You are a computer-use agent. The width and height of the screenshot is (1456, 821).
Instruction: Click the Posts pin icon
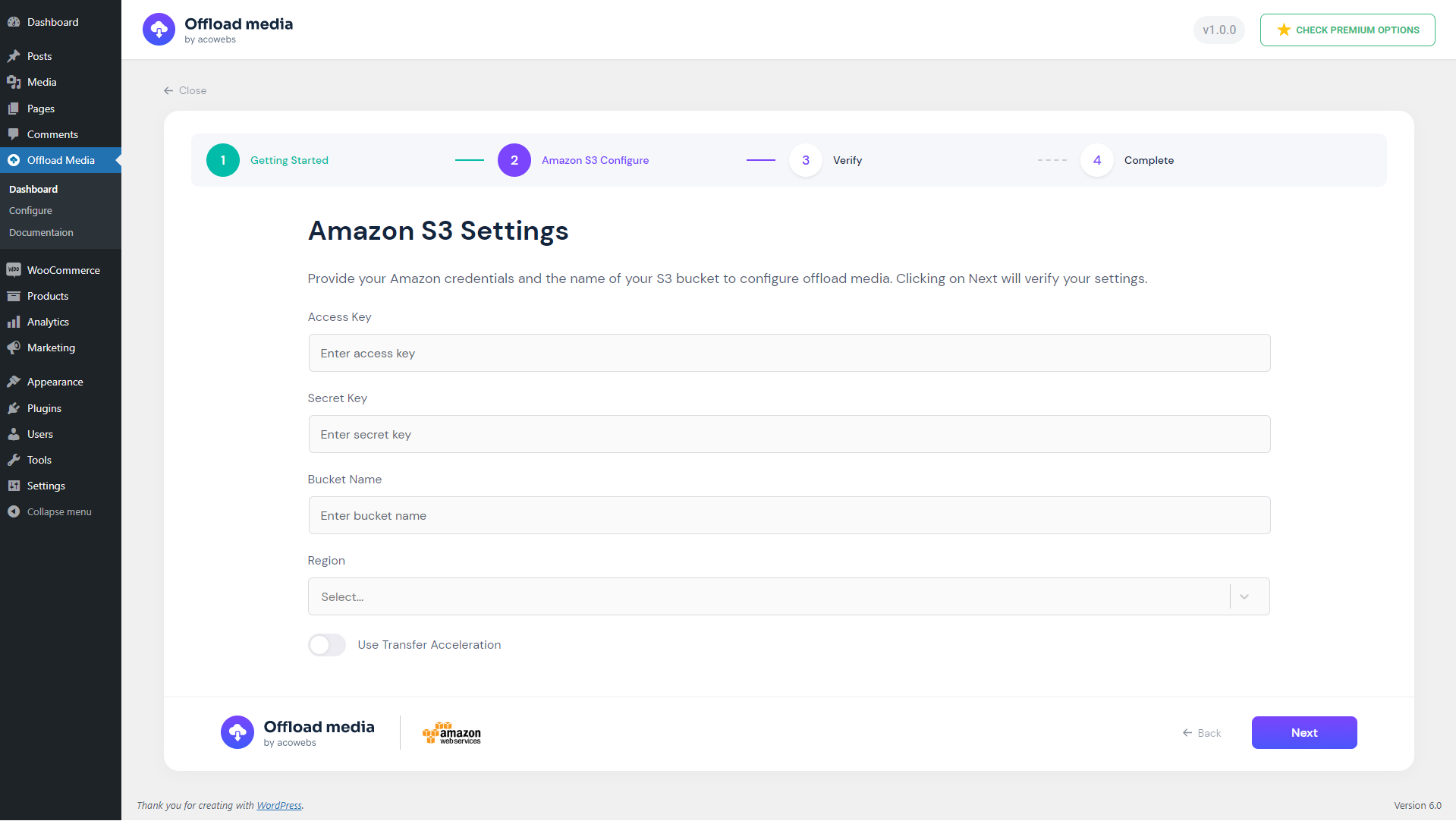14,56
